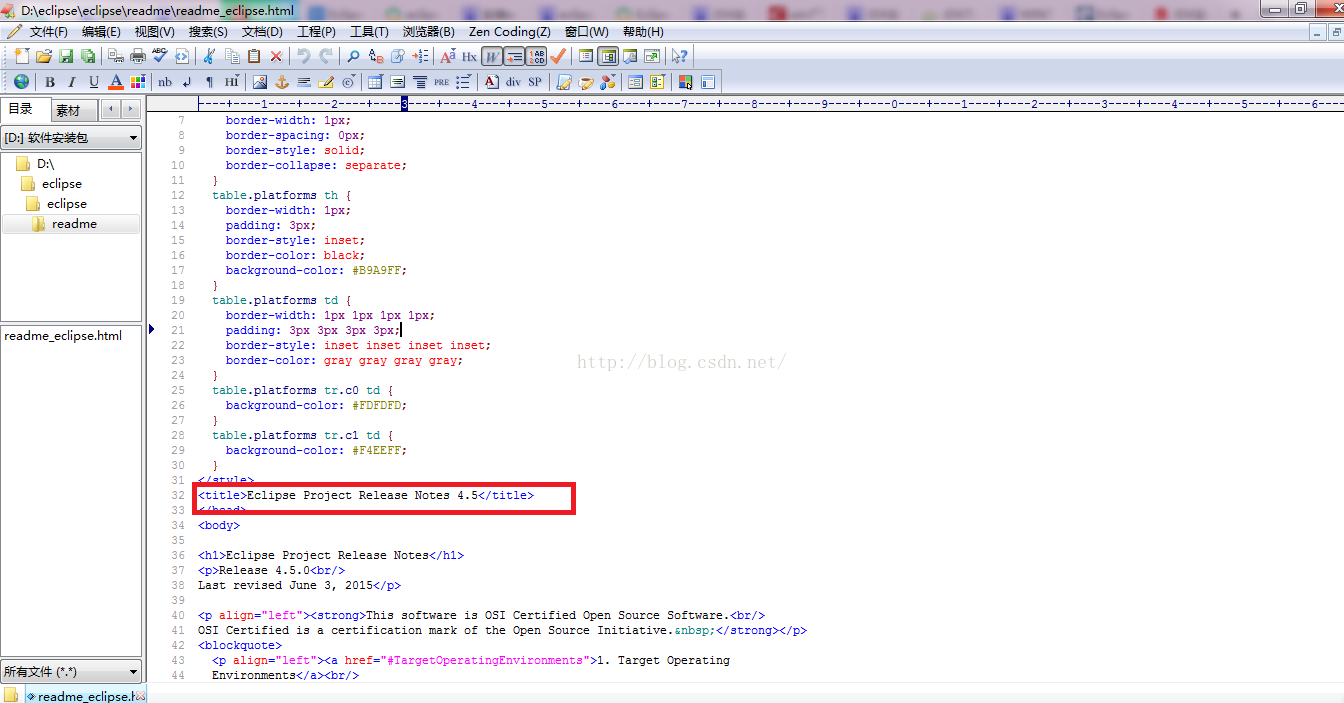Open the list tag dropdown

(464, 82)
